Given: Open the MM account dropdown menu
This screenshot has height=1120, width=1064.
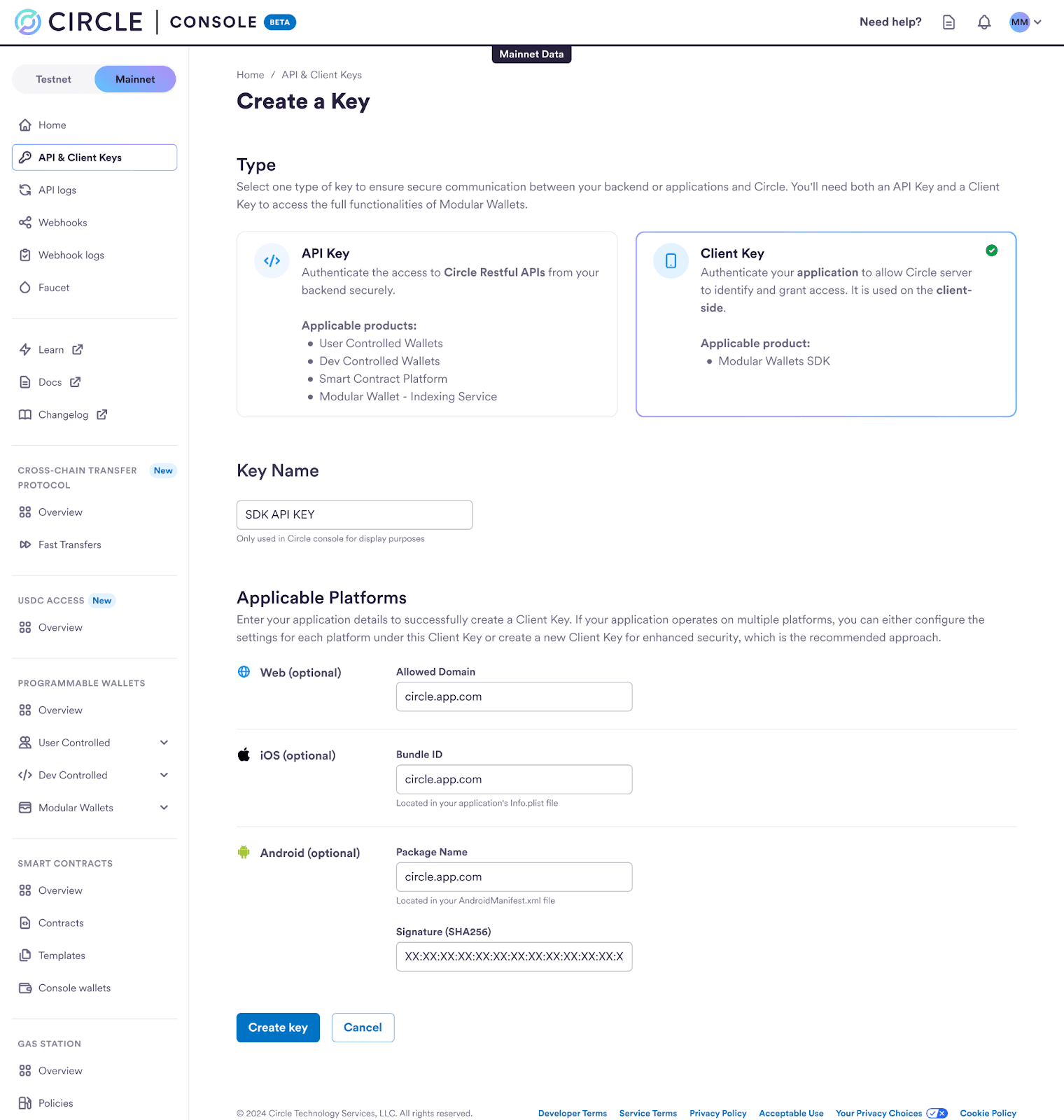Looking at the screenshot, I should 1025,22.
